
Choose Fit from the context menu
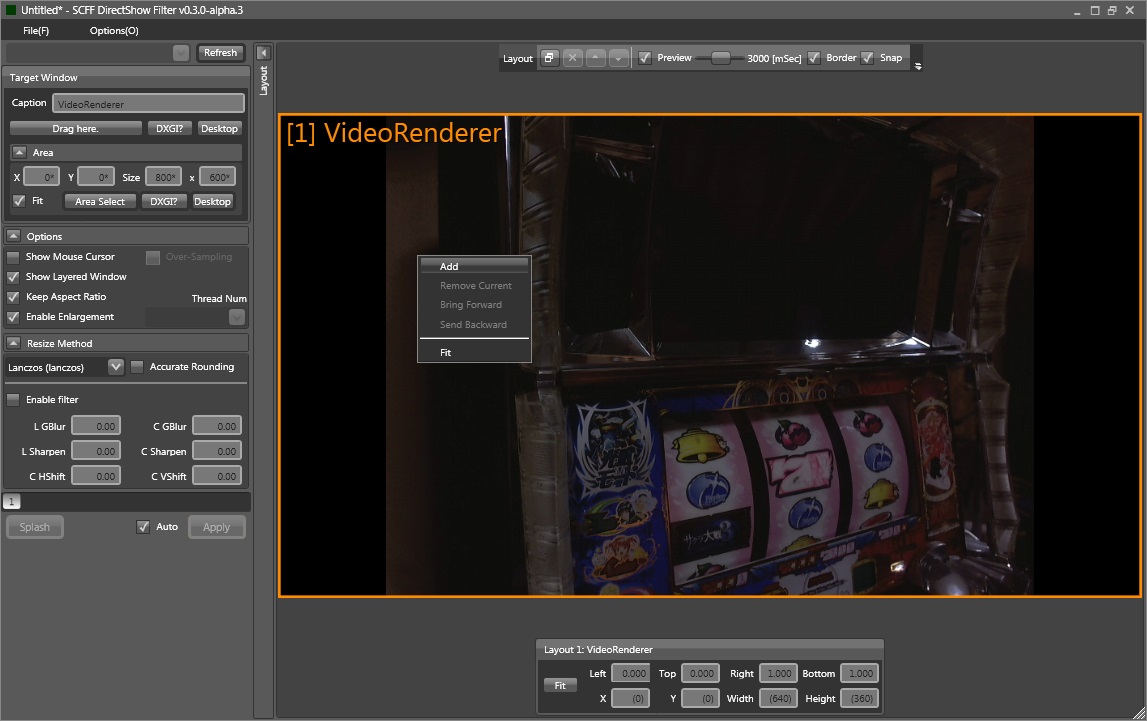pos(474,352)
